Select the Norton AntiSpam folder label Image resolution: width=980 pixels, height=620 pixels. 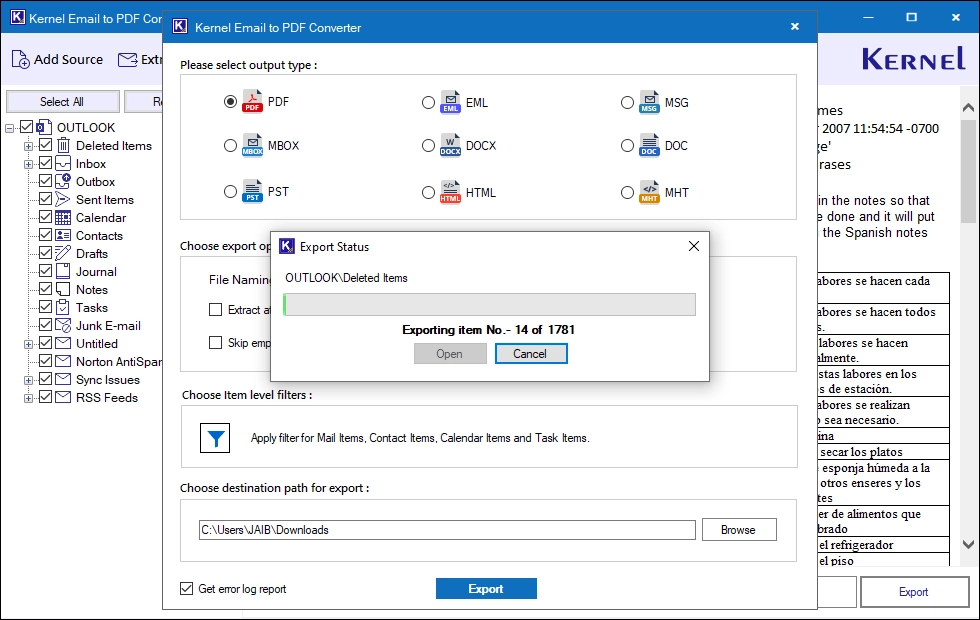pos(119,361)
